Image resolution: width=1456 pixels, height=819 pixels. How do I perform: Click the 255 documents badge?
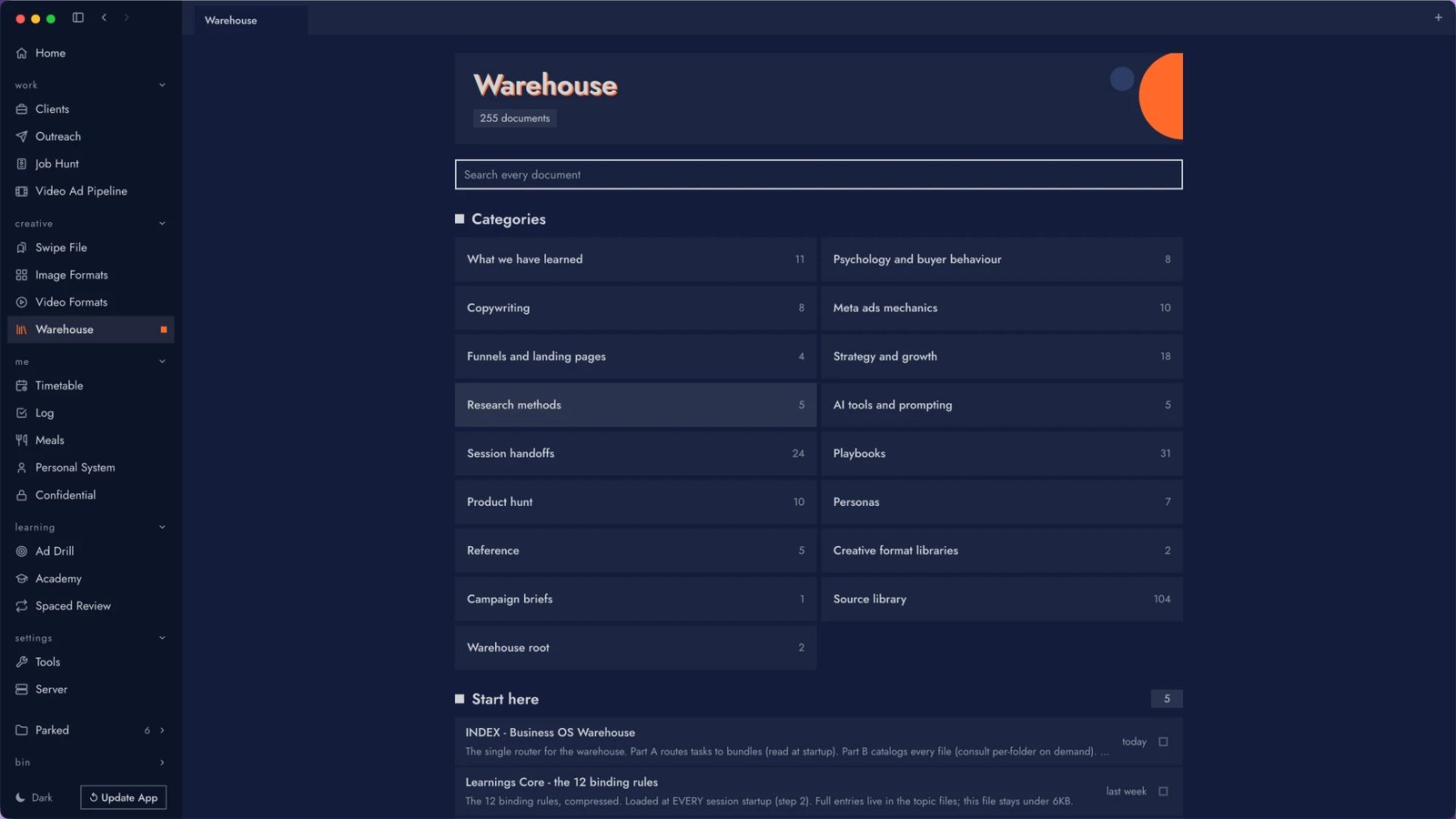tap(515, 118)
